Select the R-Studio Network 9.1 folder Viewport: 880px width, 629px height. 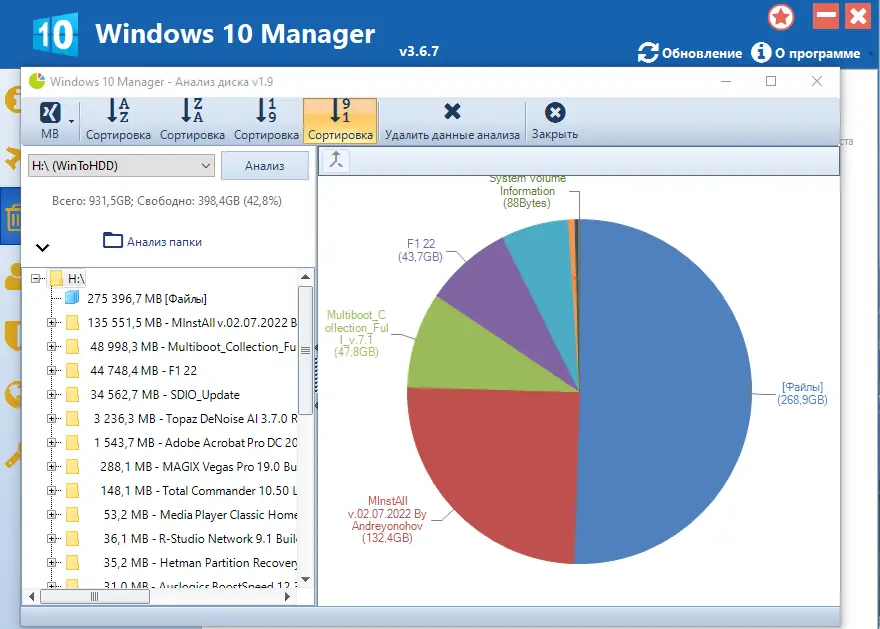coord(200,539)
